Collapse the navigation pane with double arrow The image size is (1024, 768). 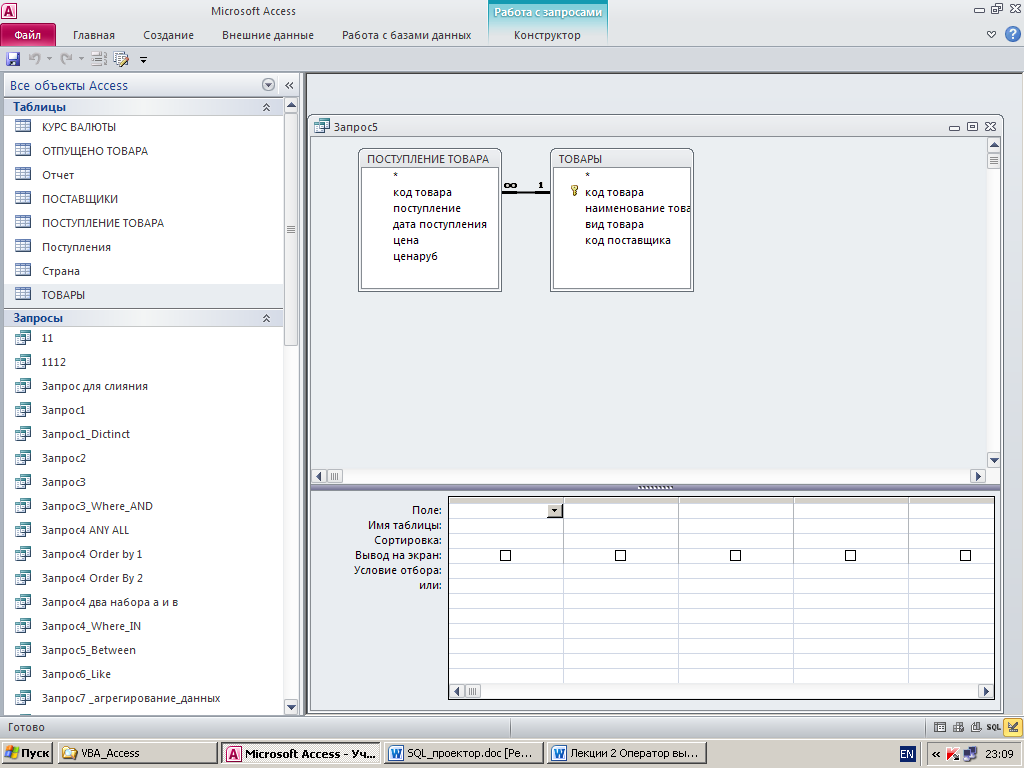(289, 85)
